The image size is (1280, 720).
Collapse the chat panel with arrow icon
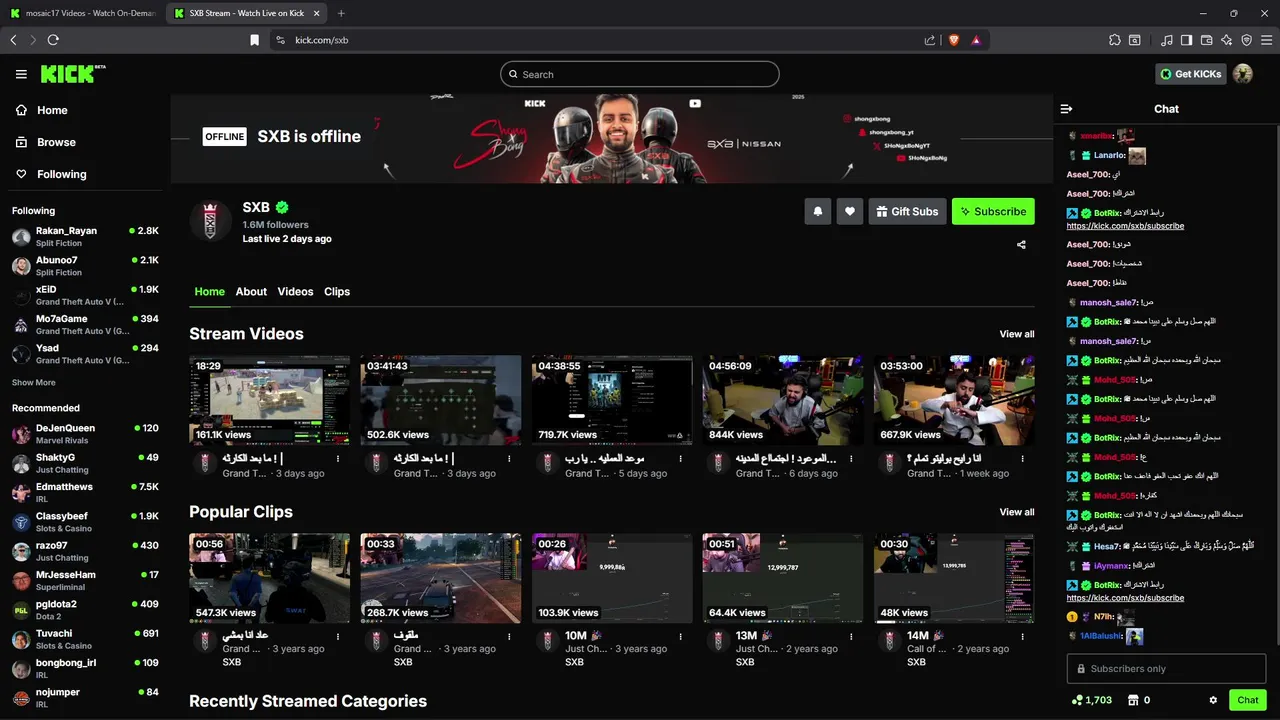1066,109
